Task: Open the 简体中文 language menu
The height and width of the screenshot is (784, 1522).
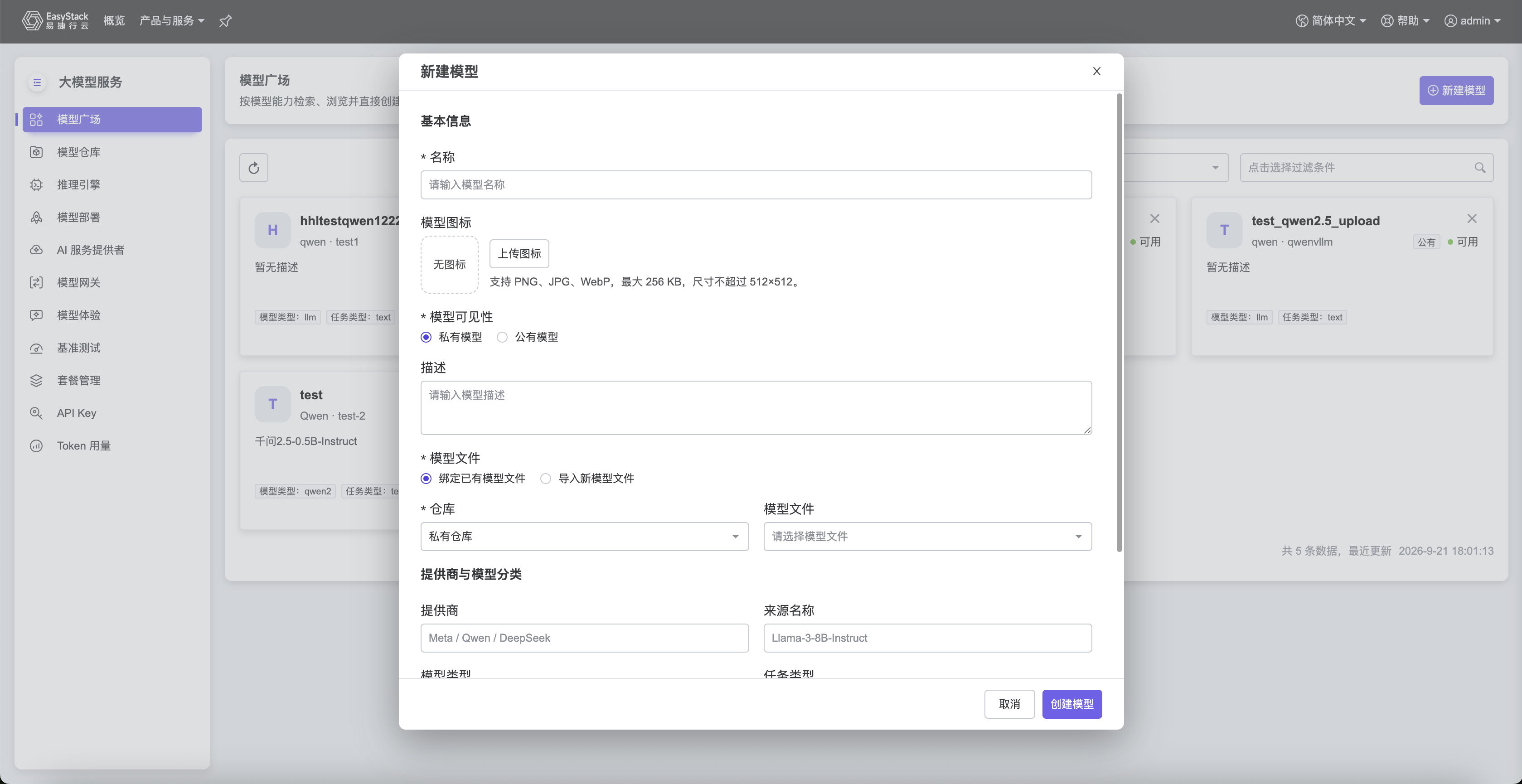Action: point(1331,21)
